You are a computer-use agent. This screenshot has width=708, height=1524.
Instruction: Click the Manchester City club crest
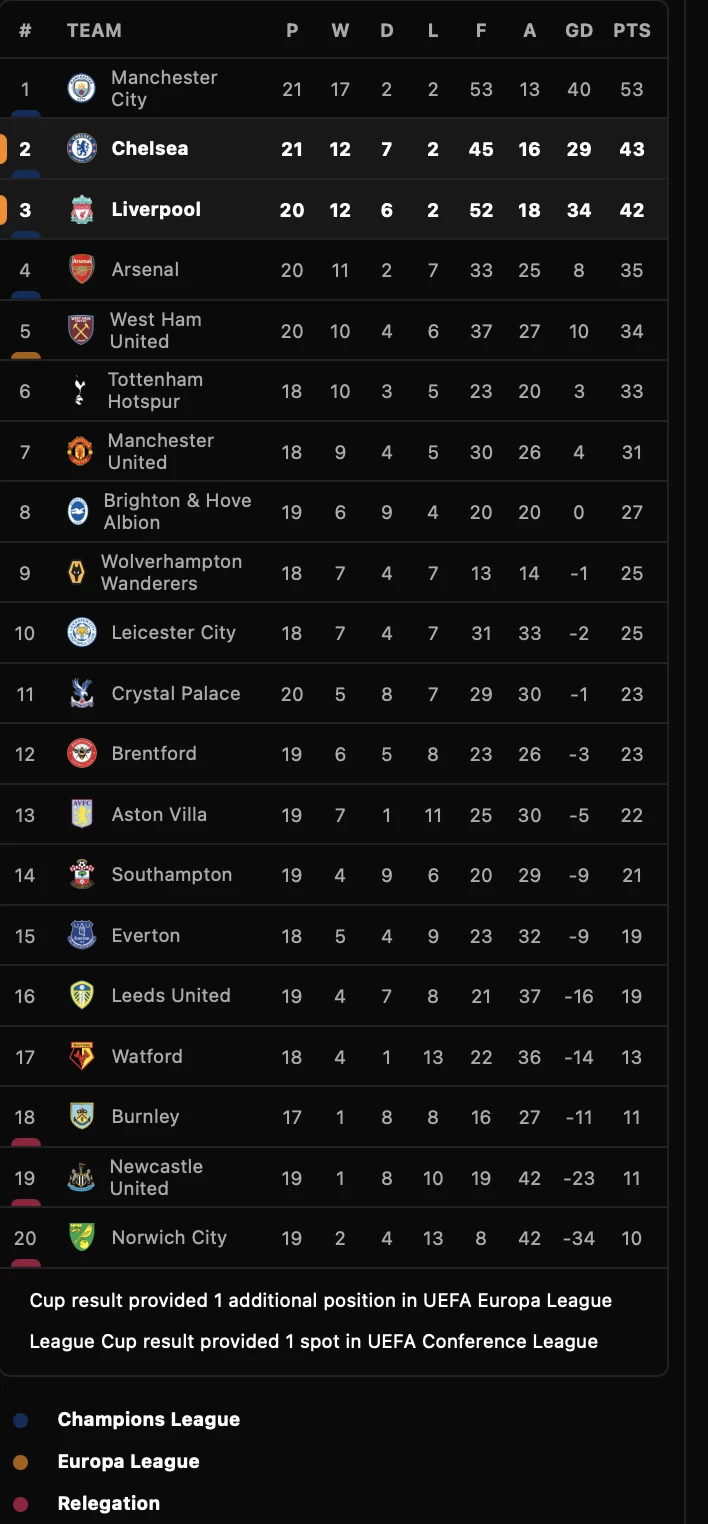[81, 89]
